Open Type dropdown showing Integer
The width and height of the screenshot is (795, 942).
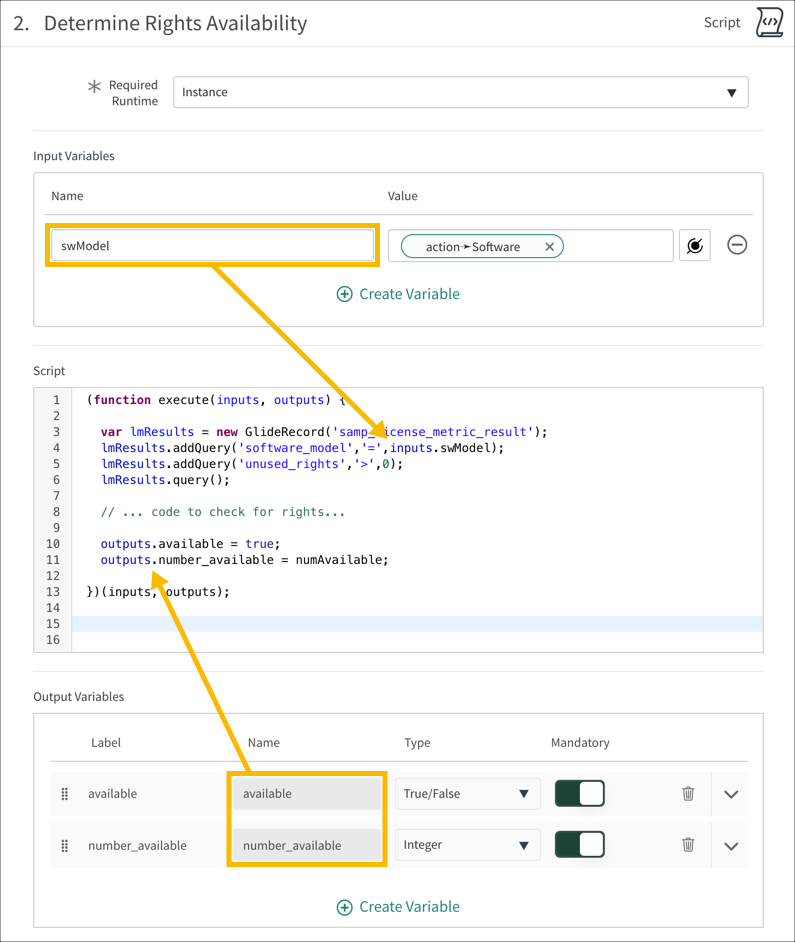click(x=468, y=845)
